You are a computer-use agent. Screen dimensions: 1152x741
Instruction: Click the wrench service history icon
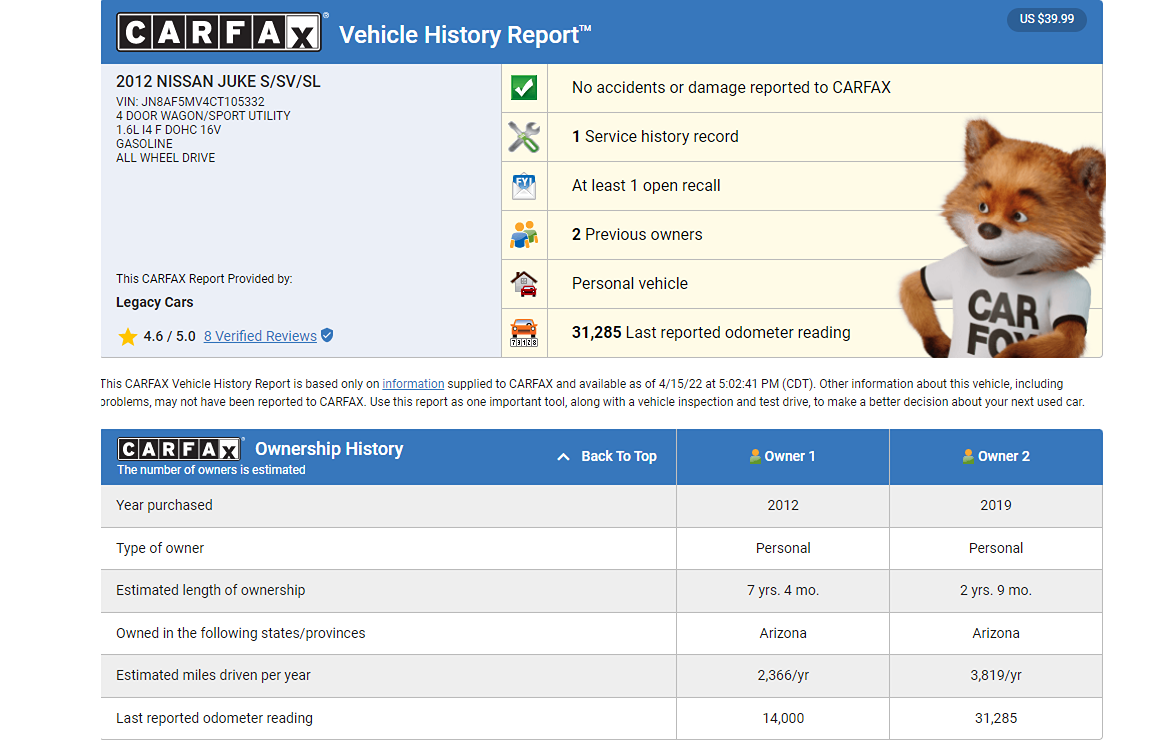tap(524, 137)
